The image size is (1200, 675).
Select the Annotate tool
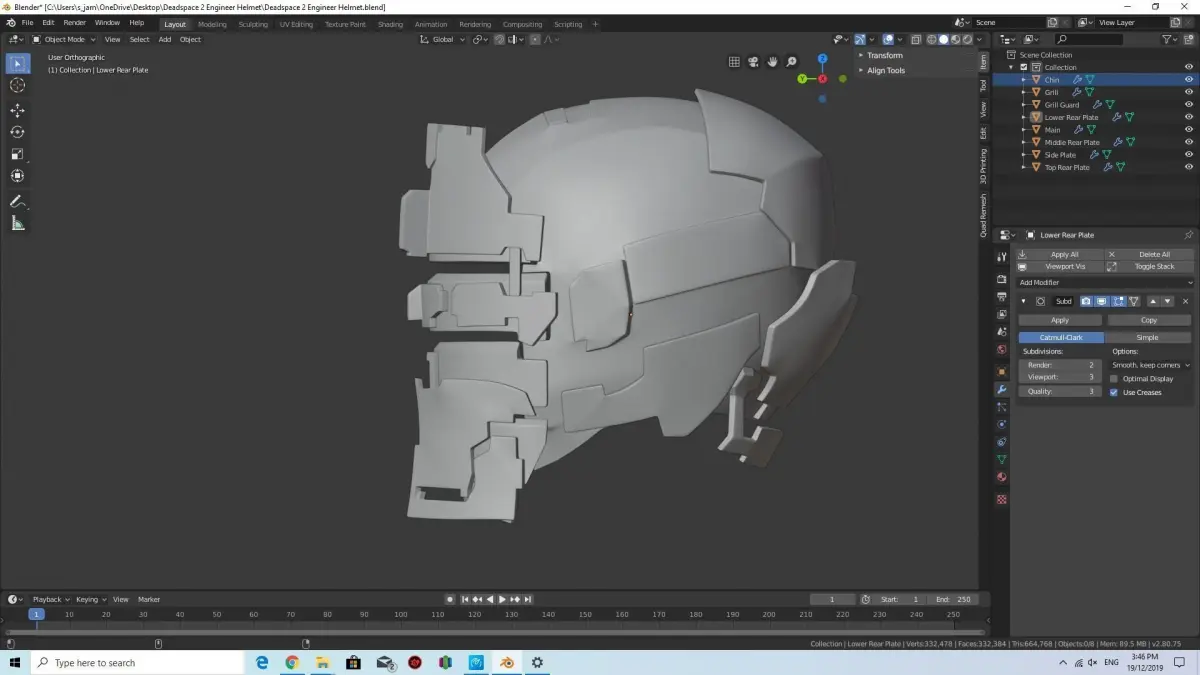[x=17, y=201]
